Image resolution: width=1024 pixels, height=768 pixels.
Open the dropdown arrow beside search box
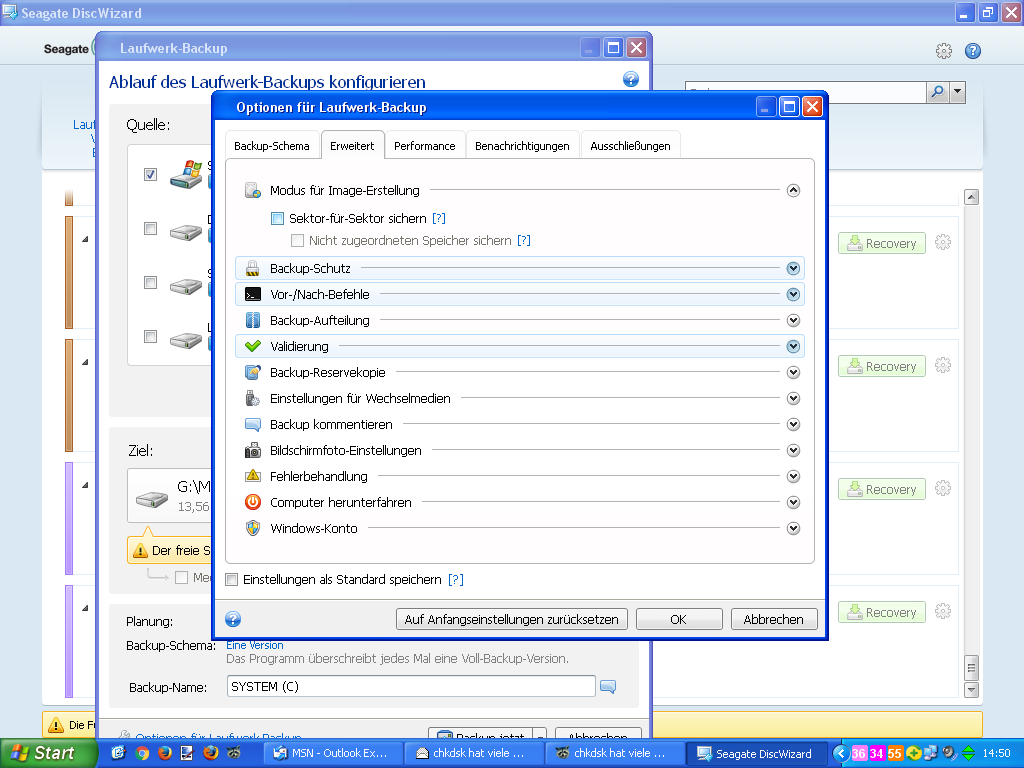(958, 92)
